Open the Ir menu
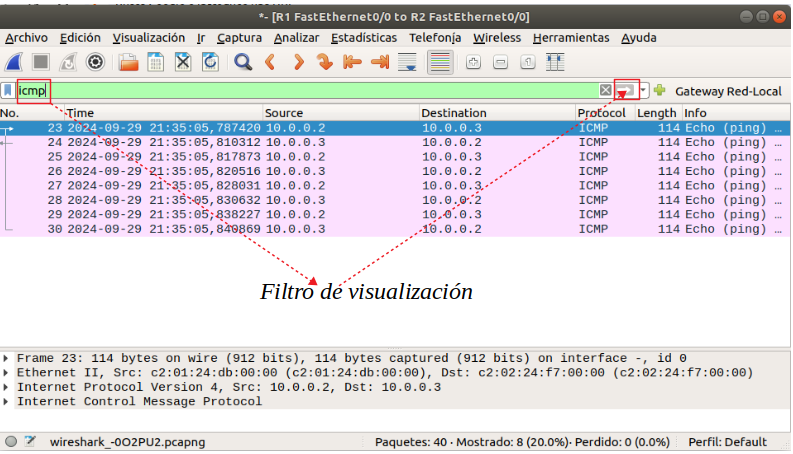This screenshot has height=454, width=793. 201,38
